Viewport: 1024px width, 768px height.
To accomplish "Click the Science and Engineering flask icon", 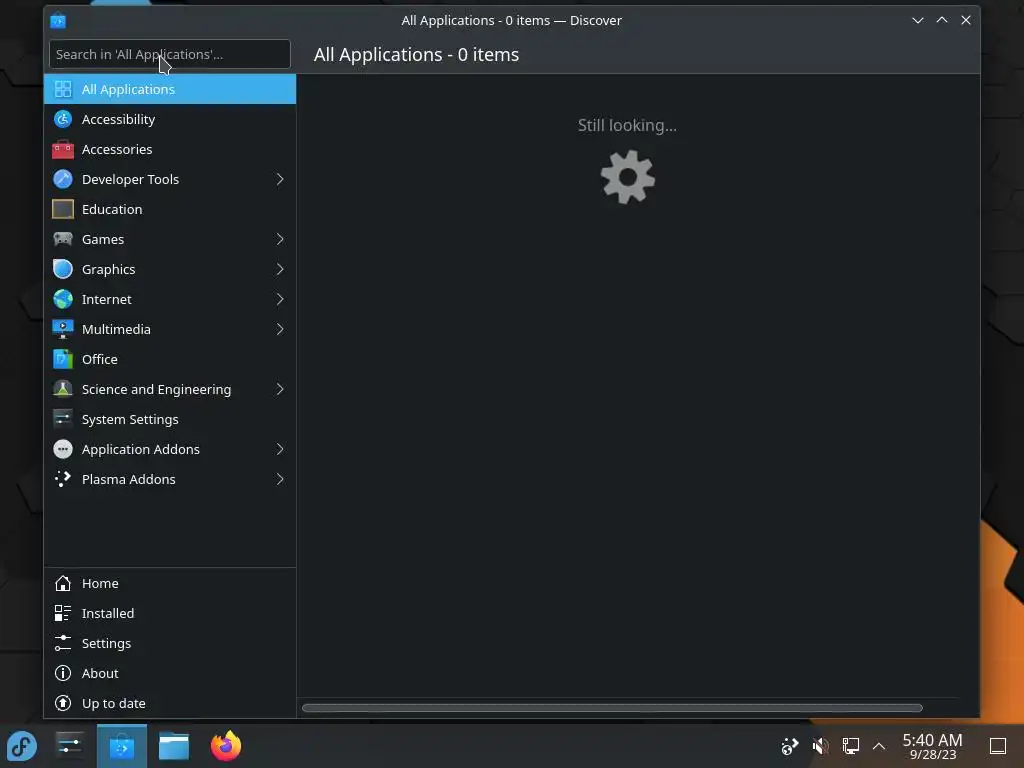I will [x=63, y=389].
